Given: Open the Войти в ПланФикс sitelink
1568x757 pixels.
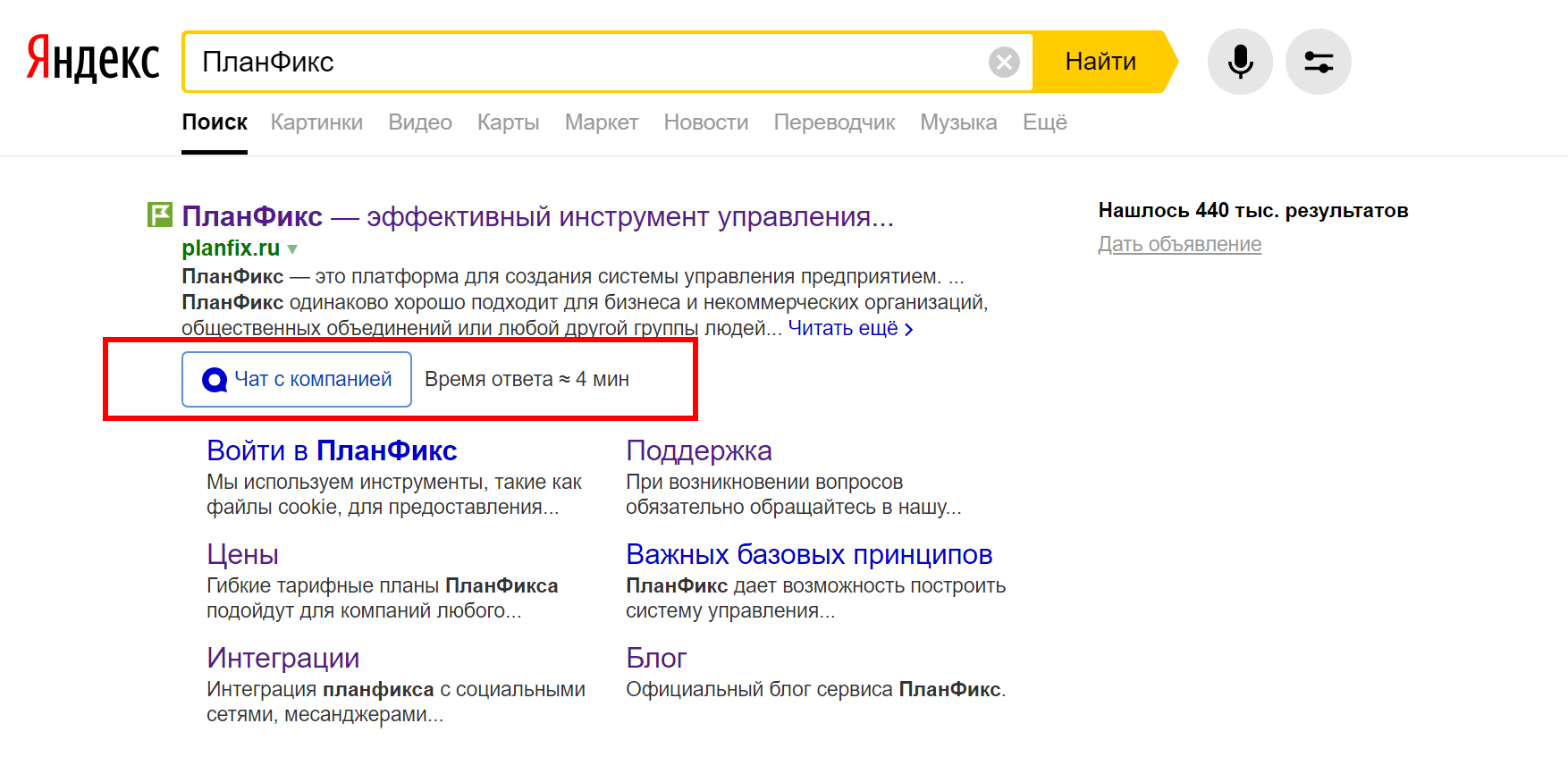Looking at the screenshot, I should pos(332,450).
